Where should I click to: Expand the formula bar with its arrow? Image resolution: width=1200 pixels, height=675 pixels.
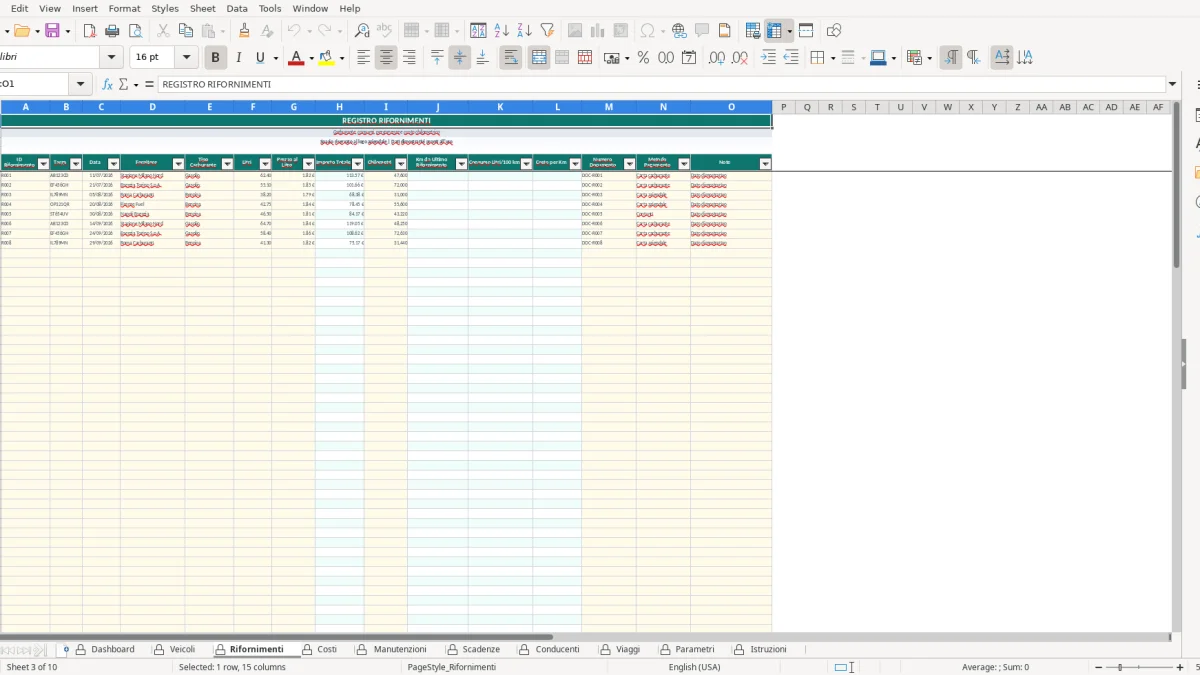pyautogui.click(x=1173, y=85)
